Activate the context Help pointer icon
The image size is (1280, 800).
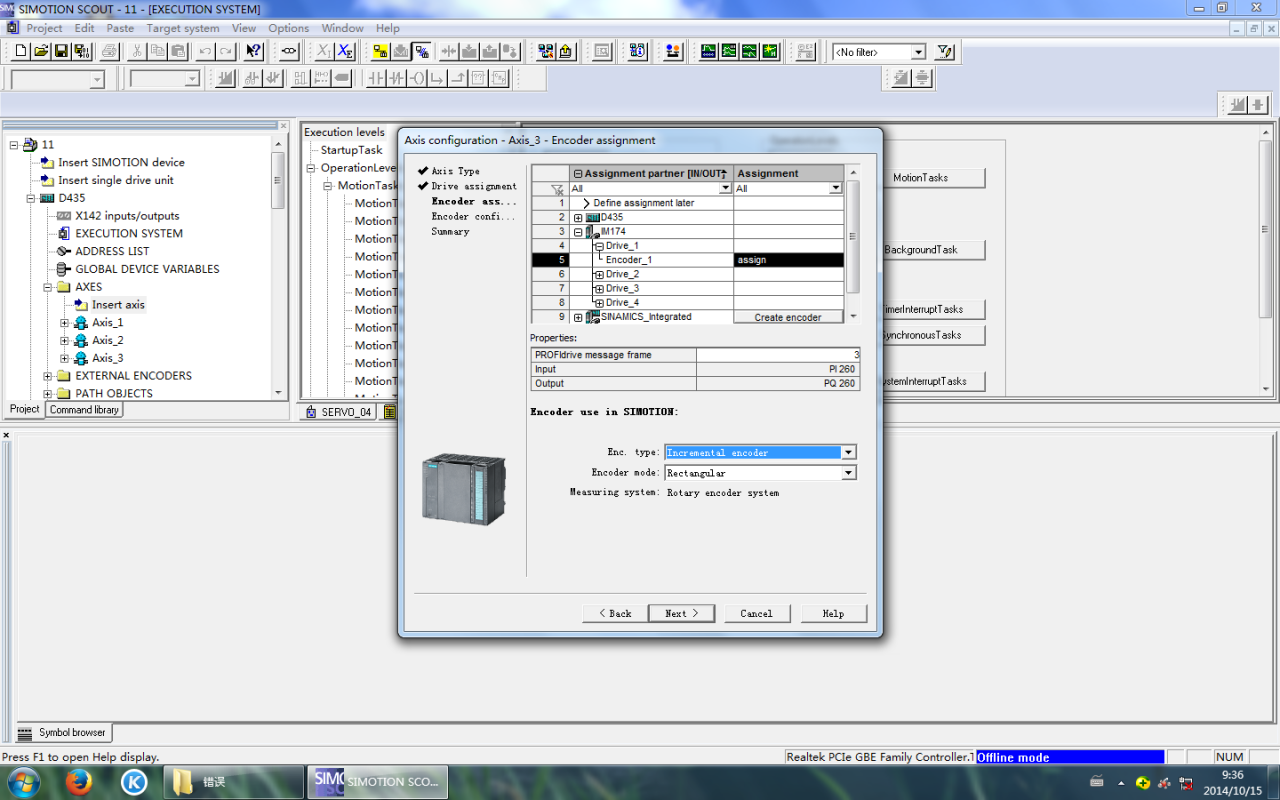(x=254, y=51)
